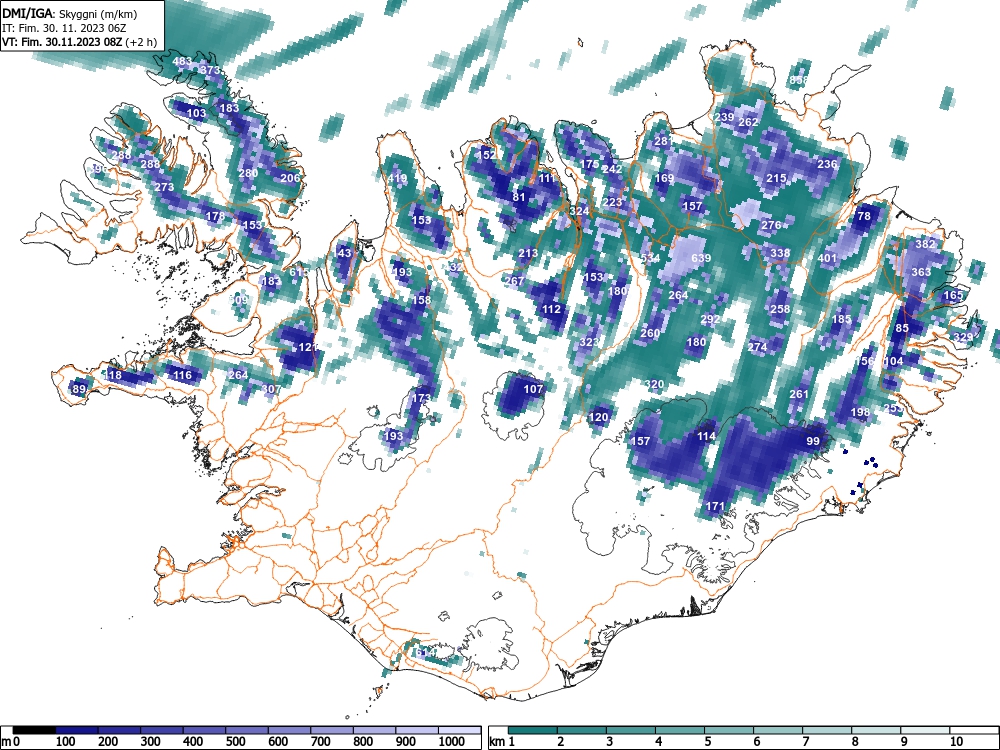The height and width of the screenshot is (750, 1000).
Task: Click the black legend segment at m 0
Action: pos(34,730)
